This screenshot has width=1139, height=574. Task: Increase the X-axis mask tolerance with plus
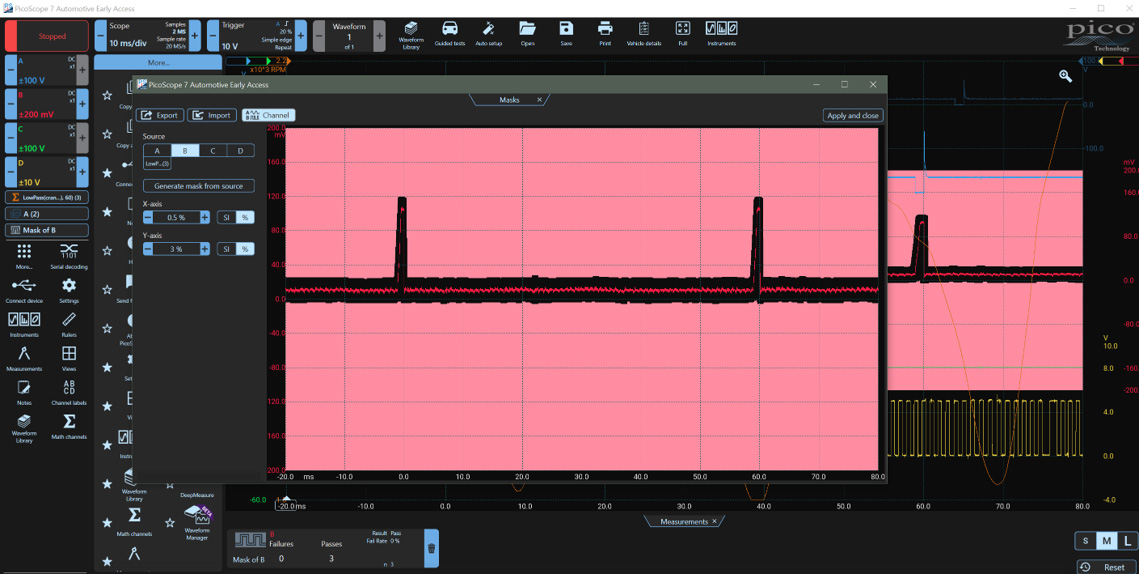pos(205,217)
